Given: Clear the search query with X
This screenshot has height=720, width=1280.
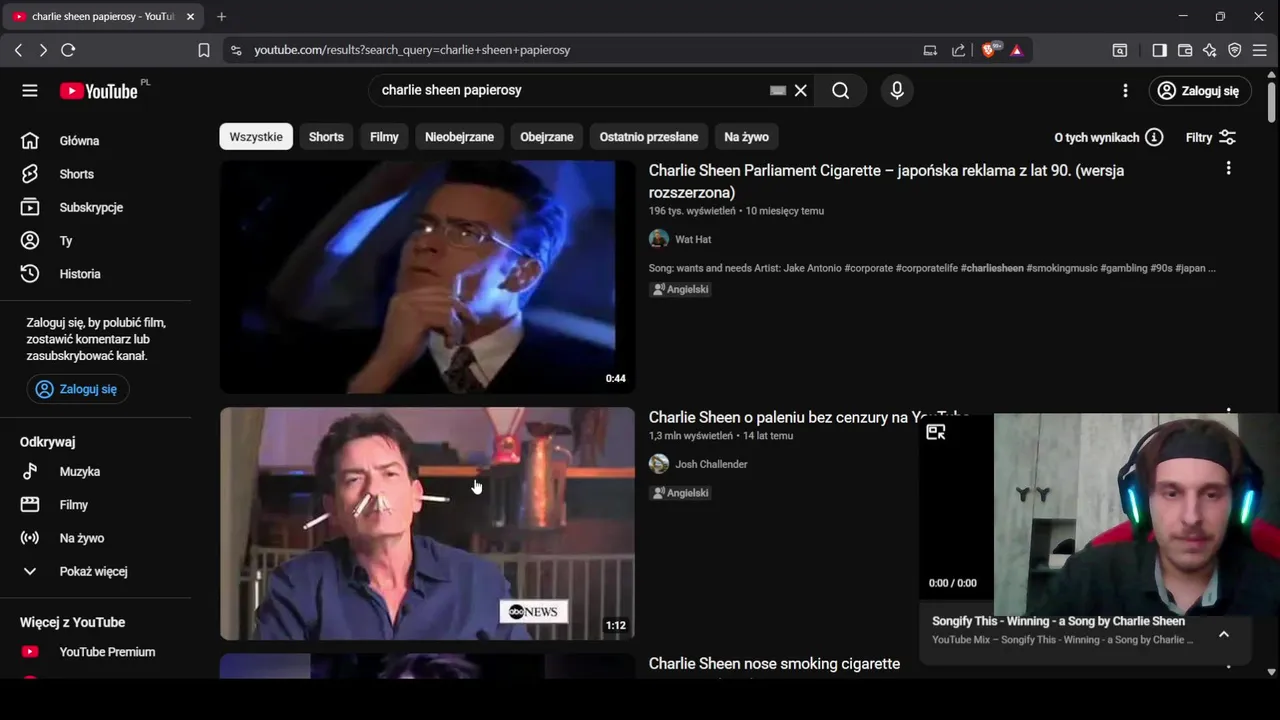Looking at the screenshot, I should (801, 91).
